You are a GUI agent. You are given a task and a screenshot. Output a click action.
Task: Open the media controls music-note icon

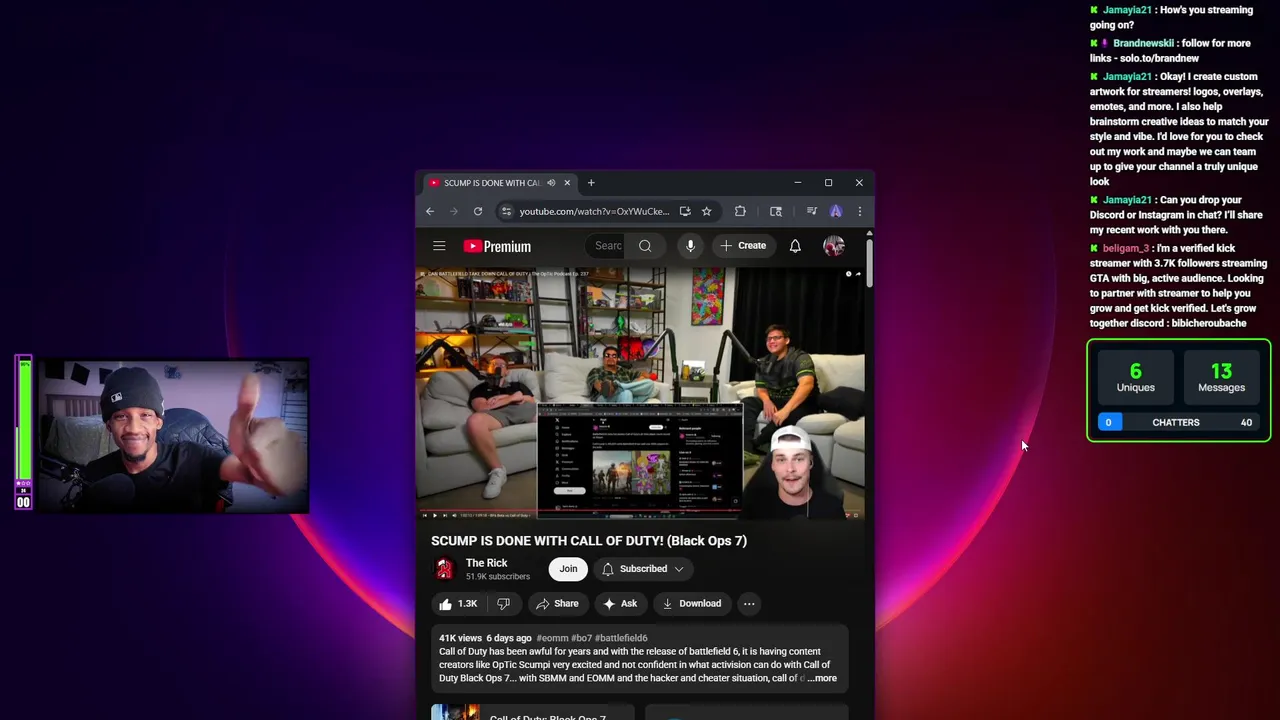[811, 211]
